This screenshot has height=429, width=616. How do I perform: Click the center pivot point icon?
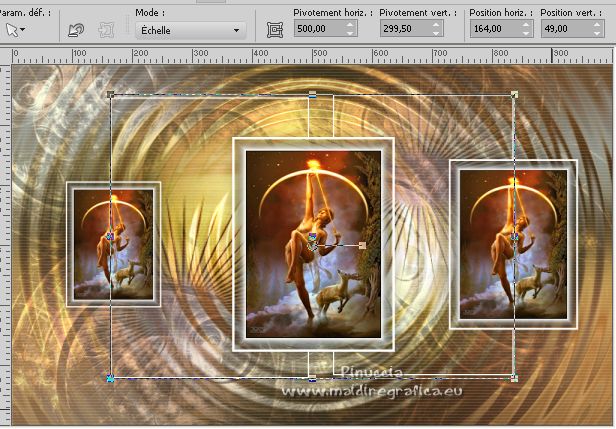coord(275,30)
